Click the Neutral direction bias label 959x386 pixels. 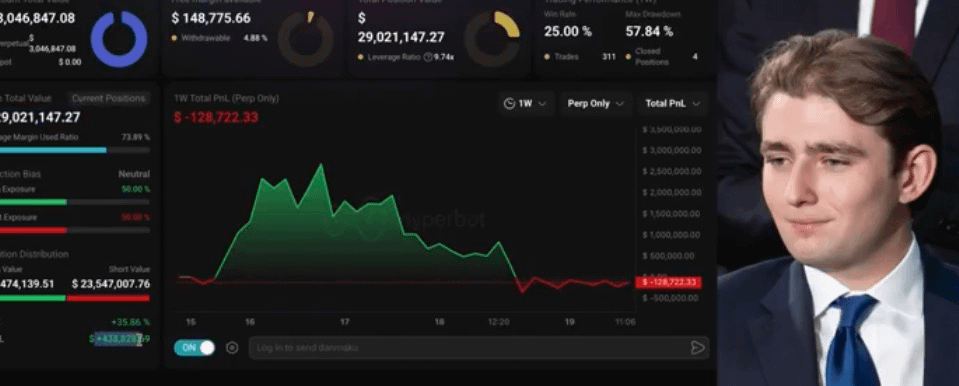click(134, 174)
